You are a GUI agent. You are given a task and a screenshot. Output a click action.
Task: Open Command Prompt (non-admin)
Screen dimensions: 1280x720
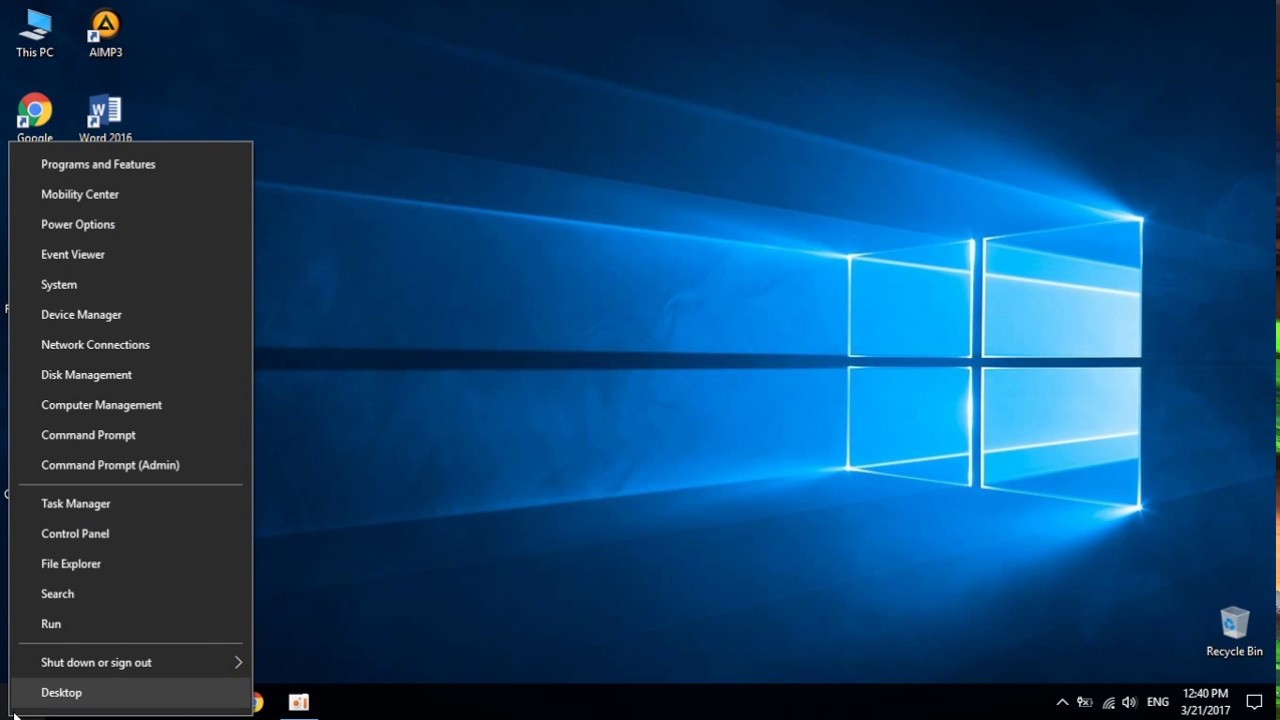(x=130, y=434)
